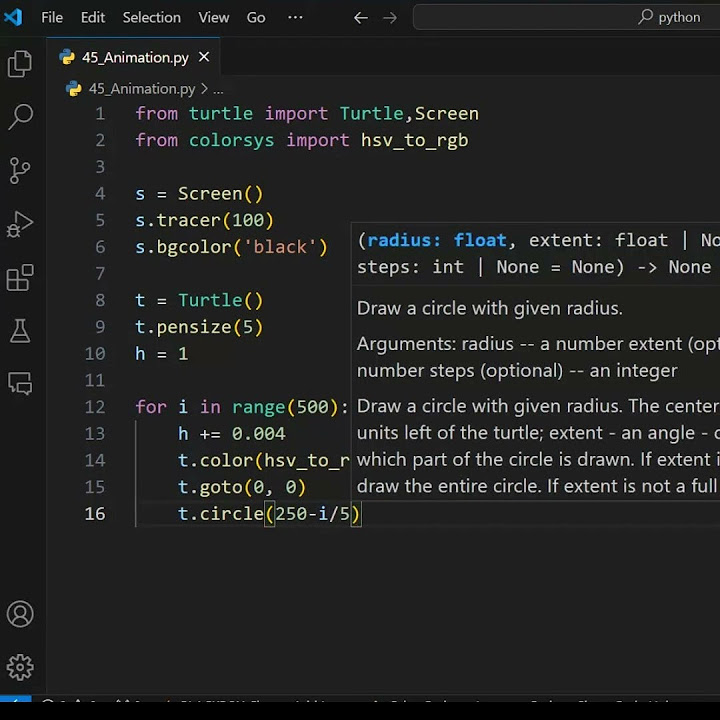Open the Accounts profile icon

[x=20, y=614]
